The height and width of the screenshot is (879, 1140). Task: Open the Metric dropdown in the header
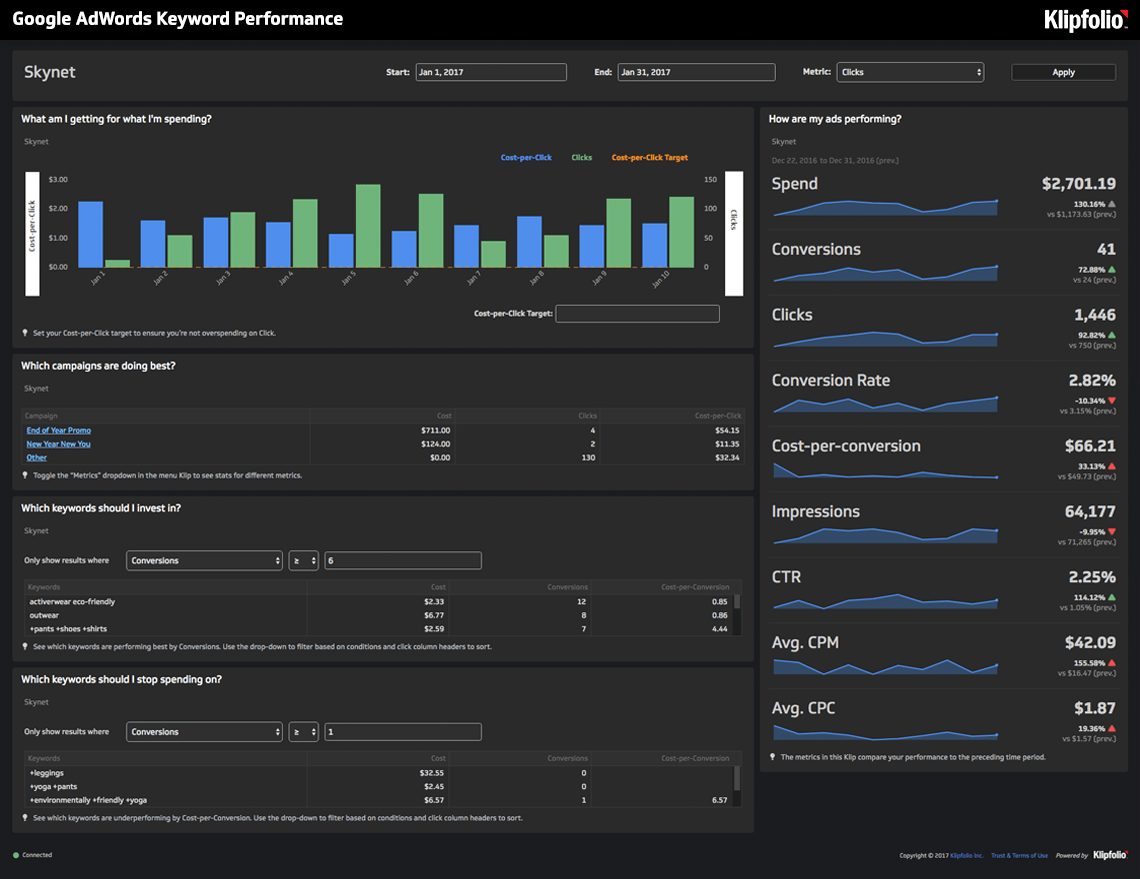point(910,71)
